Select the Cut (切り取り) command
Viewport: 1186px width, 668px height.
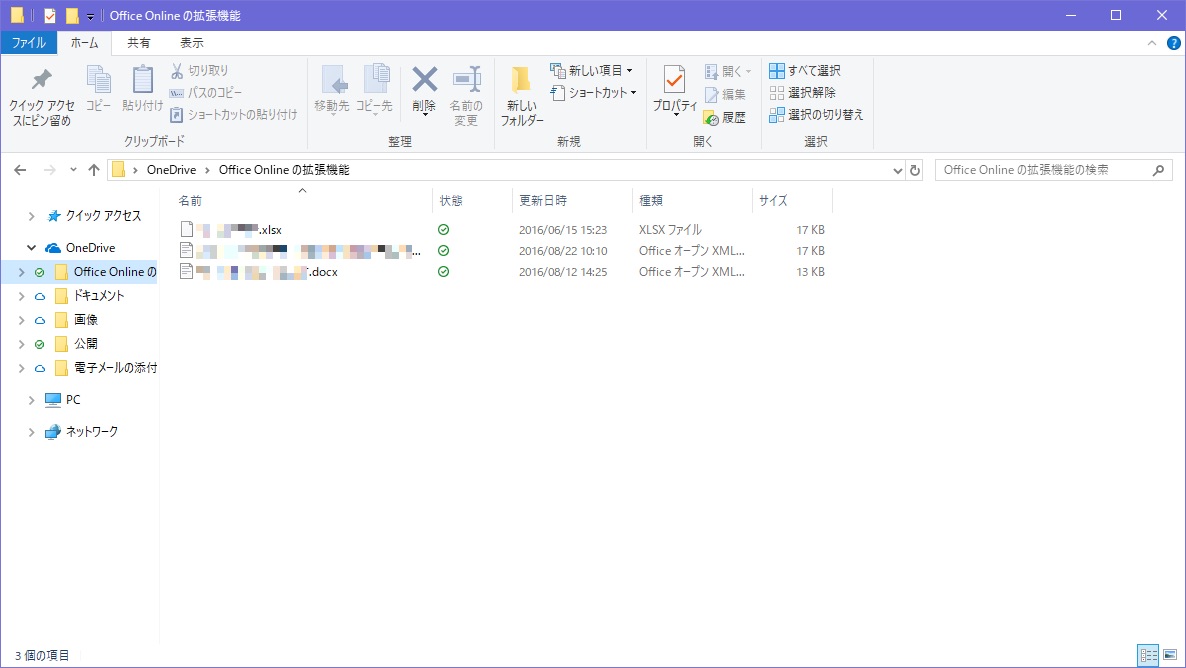(x=199, y=70)
